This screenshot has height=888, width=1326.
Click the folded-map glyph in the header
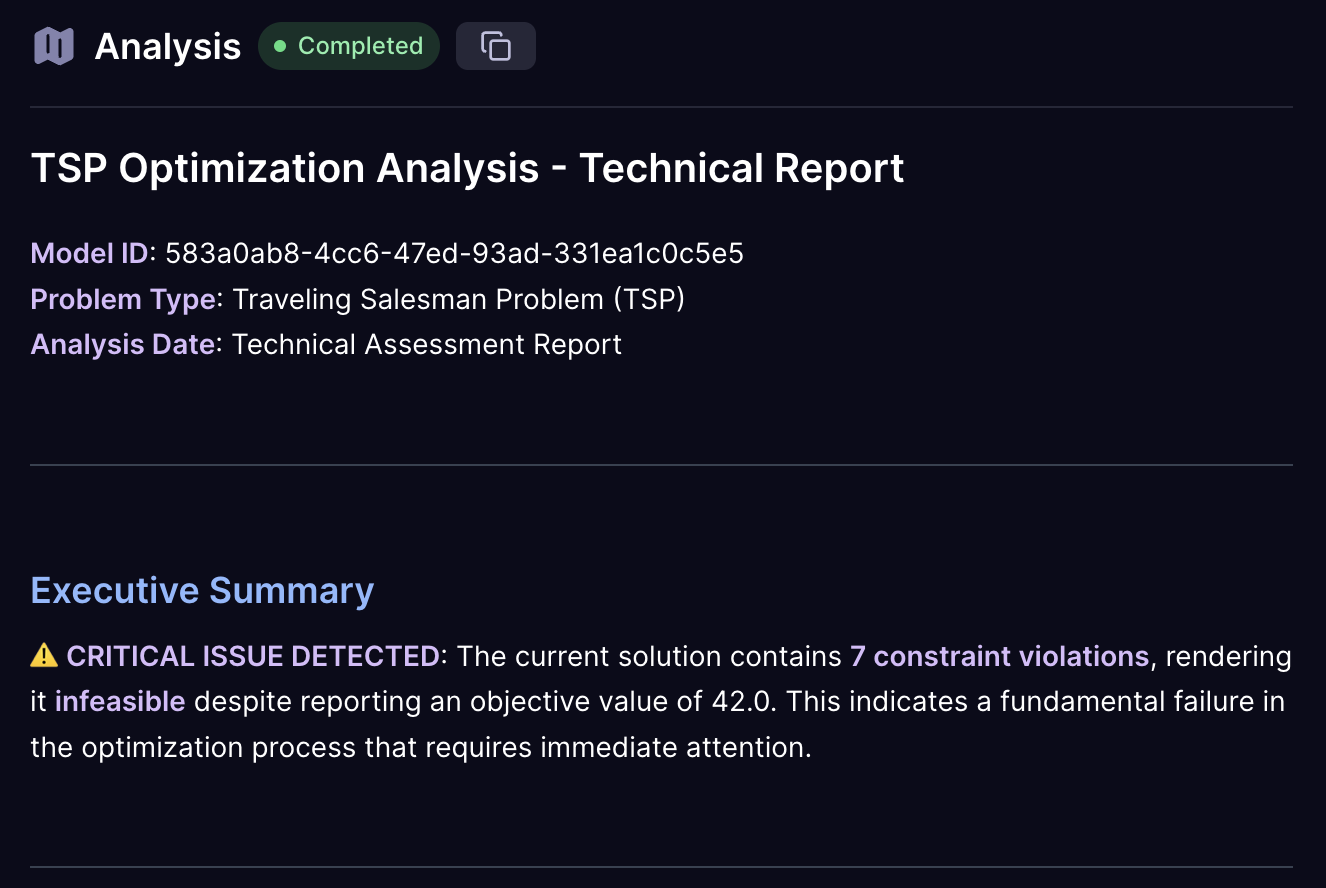point(53,45)
